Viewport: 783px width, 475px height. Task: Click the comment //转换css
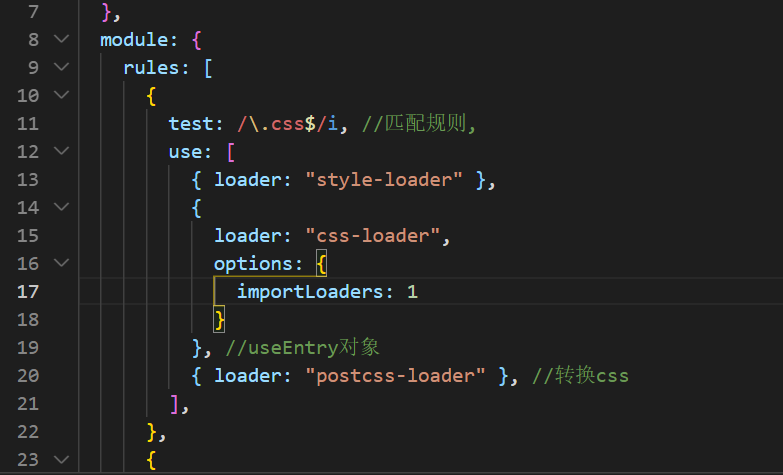click(x=580, y=375)
